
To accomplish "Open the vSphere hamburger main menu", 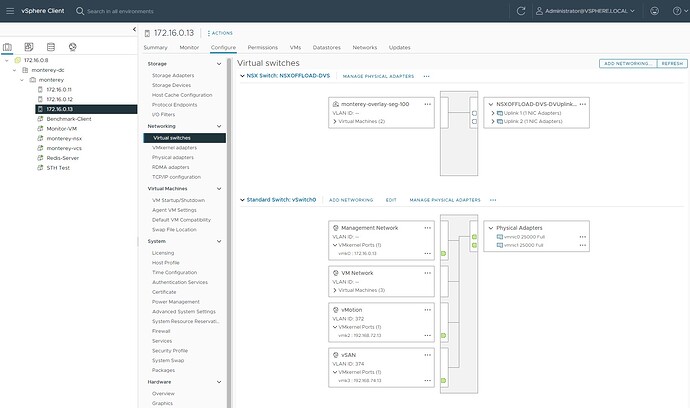I will coord(9,11).
